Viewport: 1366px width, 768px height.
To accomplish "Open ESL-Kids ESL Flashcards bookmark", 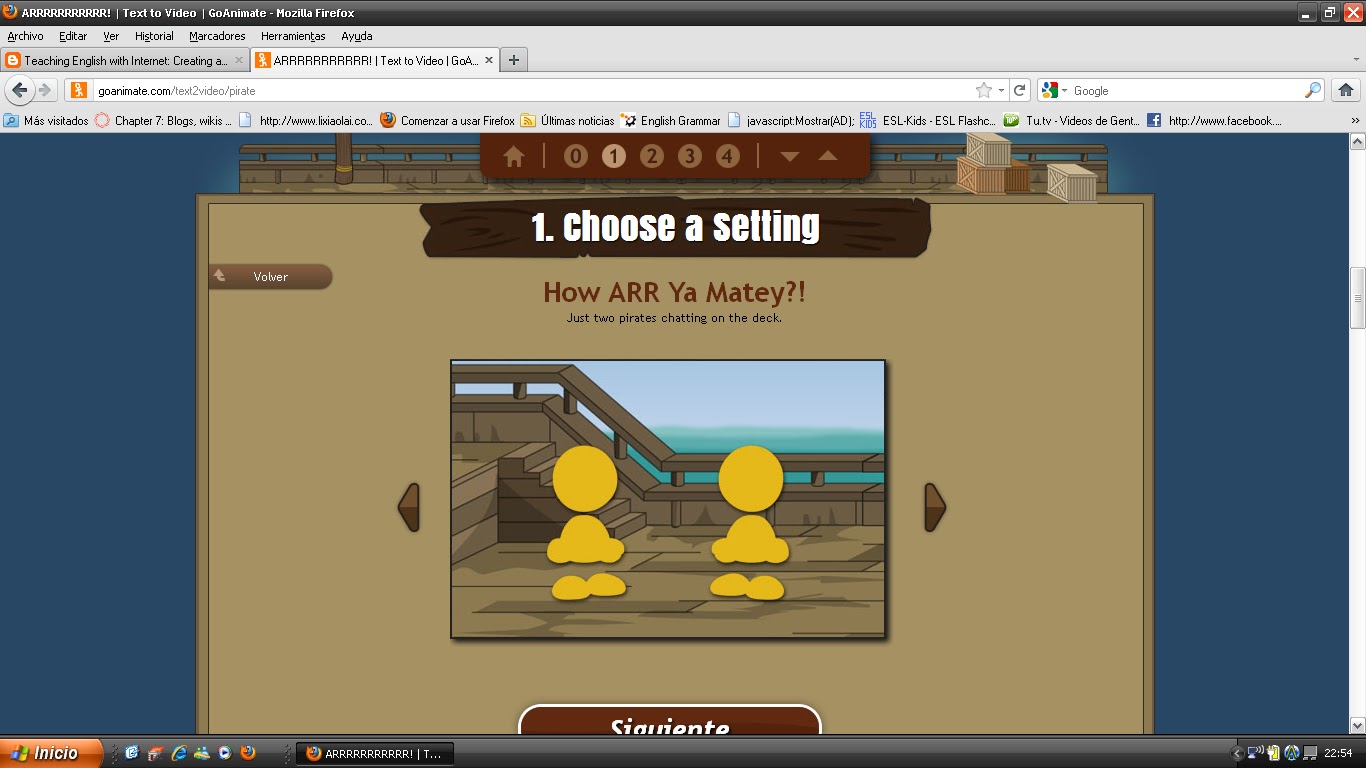I will pos(928,120).
